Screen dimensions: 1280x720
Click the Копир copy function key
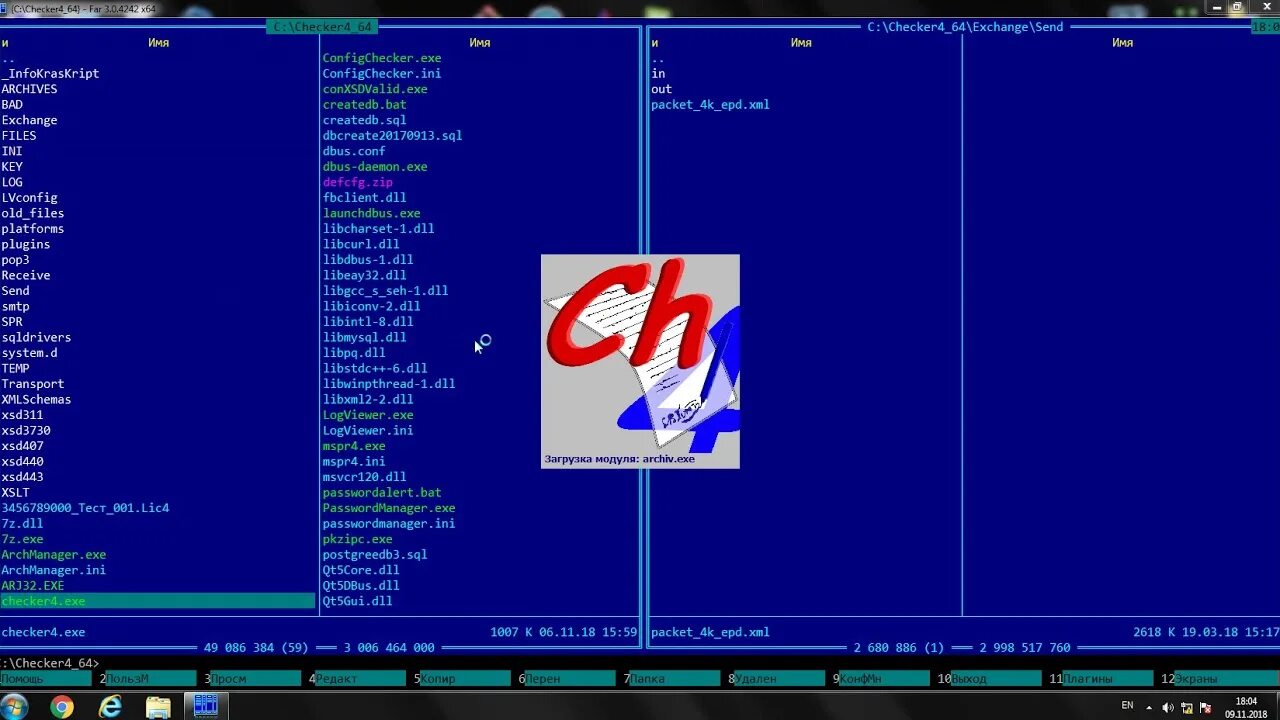coord(464,678)
